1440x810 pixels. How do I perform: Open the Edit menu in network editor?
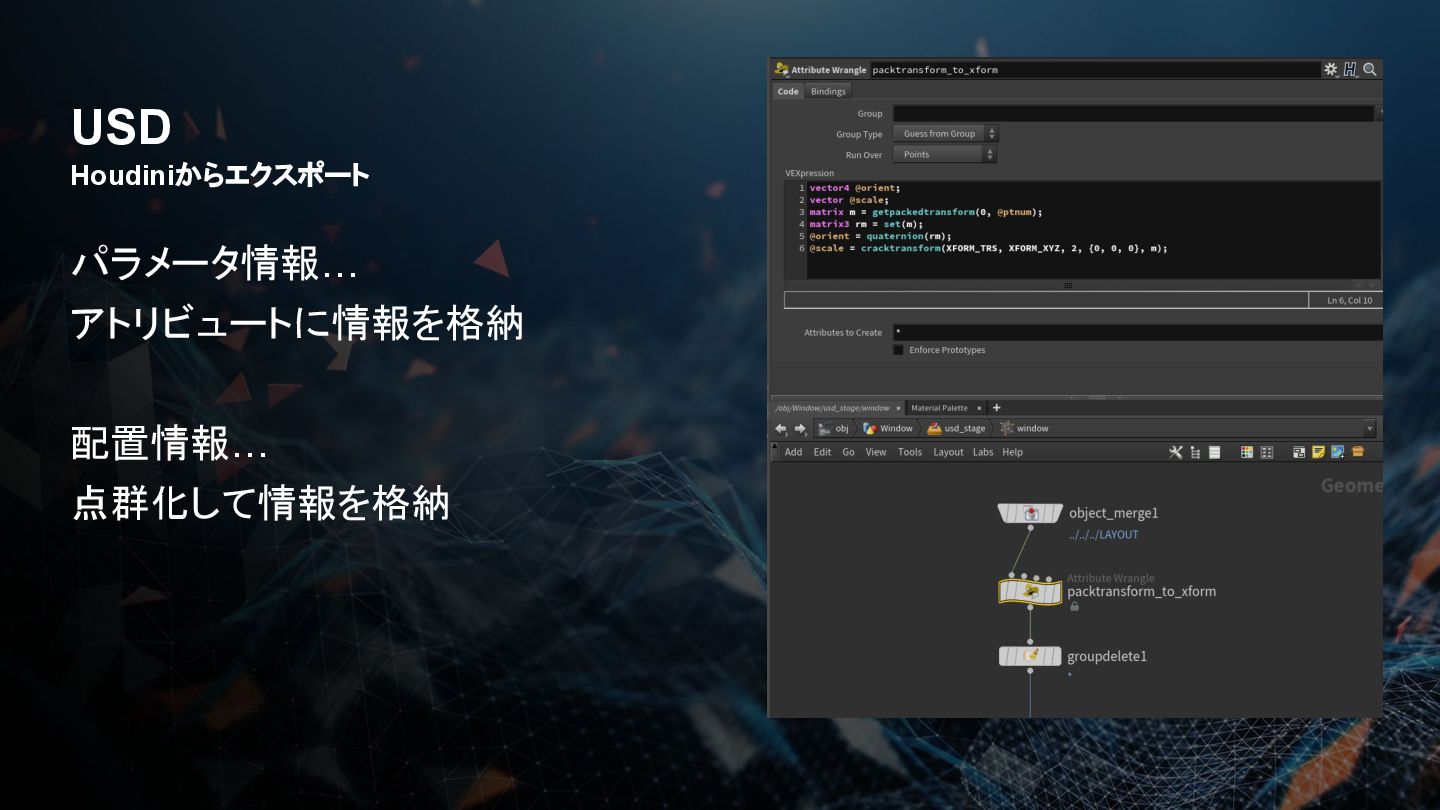(x=822, y=452)
